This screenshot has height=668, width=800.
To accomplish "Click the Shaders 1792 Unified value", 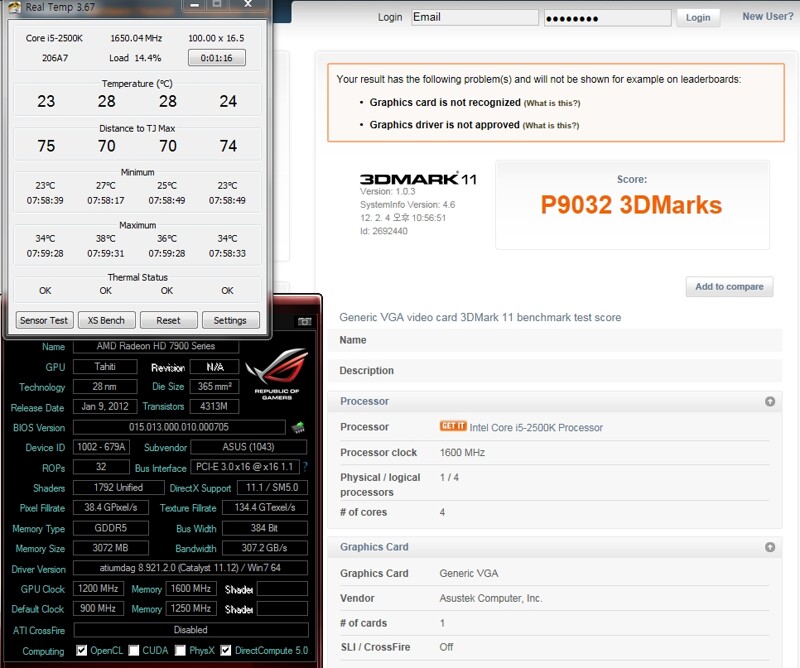I will 118,487.
